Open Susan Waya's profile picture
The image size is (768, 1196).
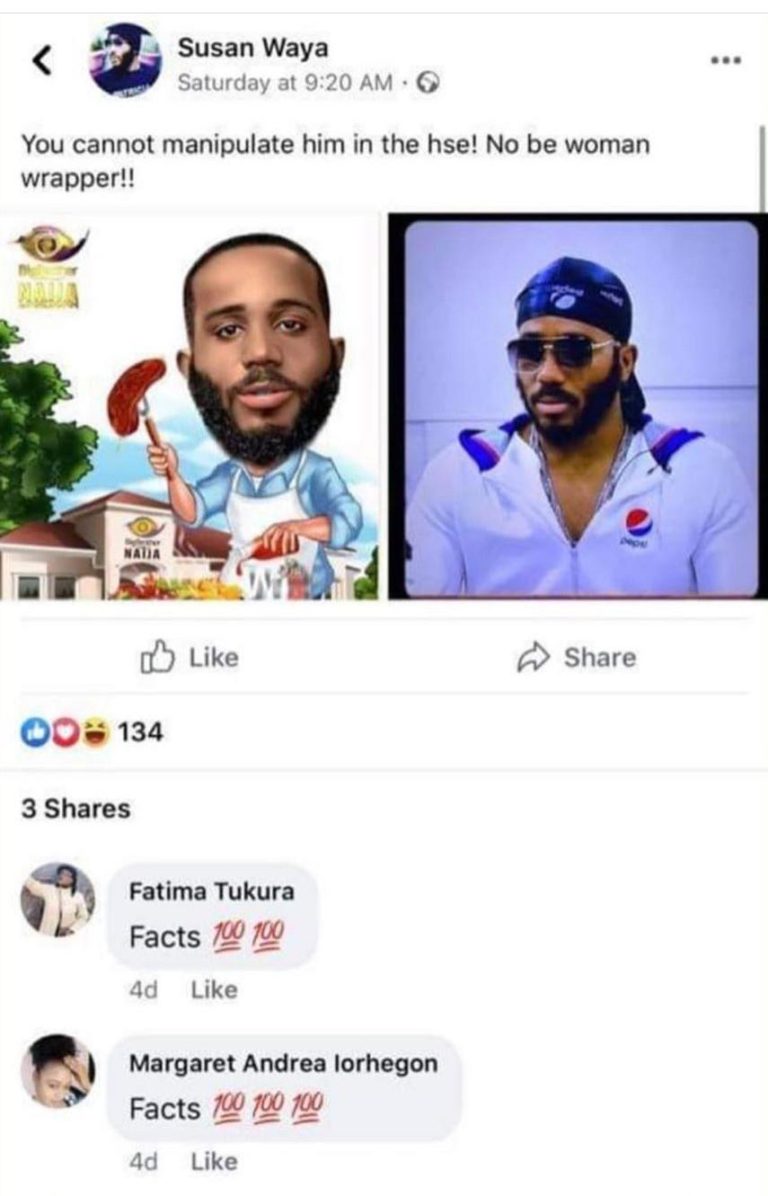pos(126,59)
